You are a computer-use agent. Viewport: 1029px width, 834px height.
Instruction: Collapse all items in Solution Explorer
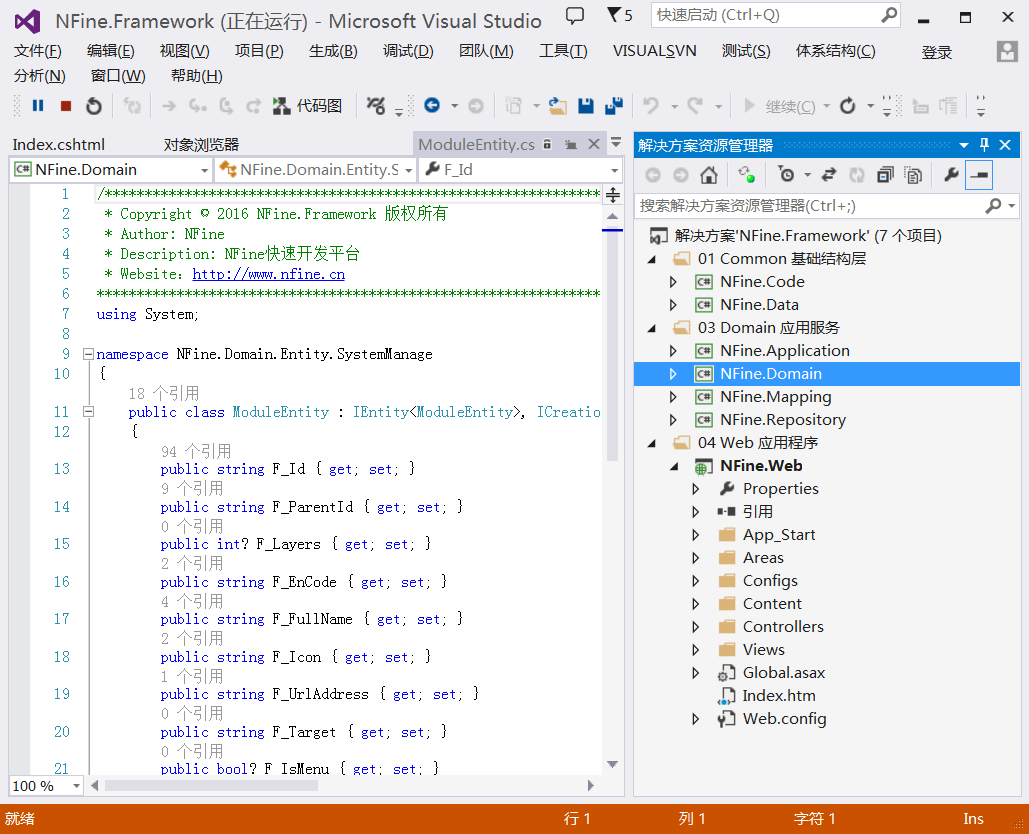pos(885,175)
